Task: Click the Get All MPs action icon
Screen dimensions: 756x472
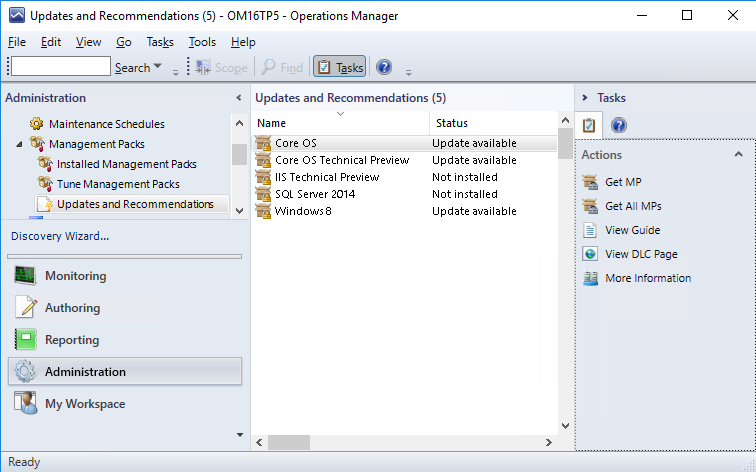Action: [x=590, y=206]
